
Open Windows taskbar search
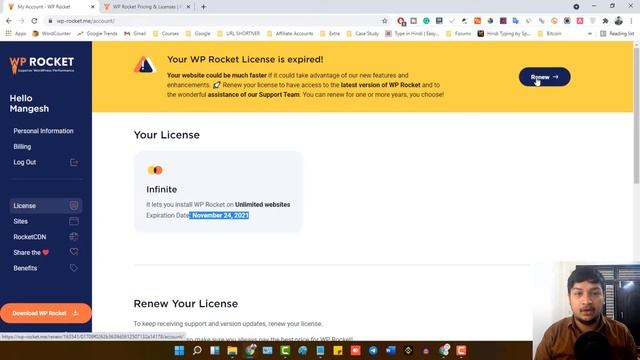197,351
